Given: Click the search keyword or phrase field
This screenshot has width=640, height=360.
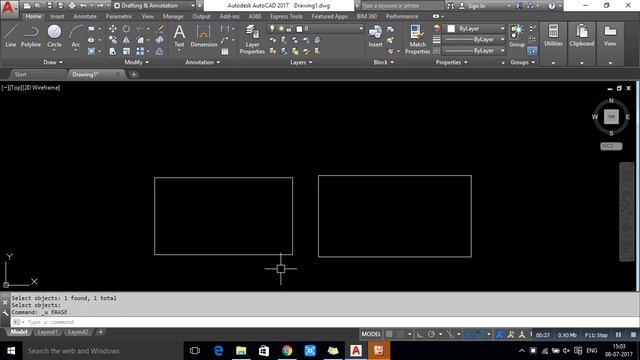Looking at the screenshot, I should [402, 6].
